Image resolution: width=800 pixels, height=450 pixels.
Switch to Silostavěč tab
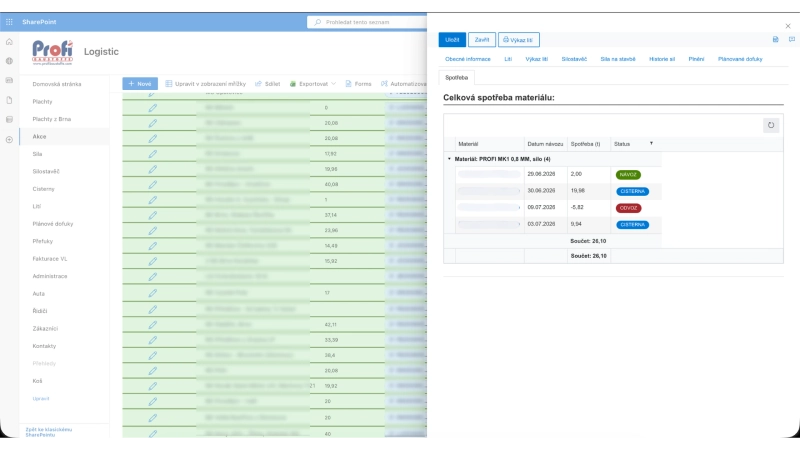point(574,59)
